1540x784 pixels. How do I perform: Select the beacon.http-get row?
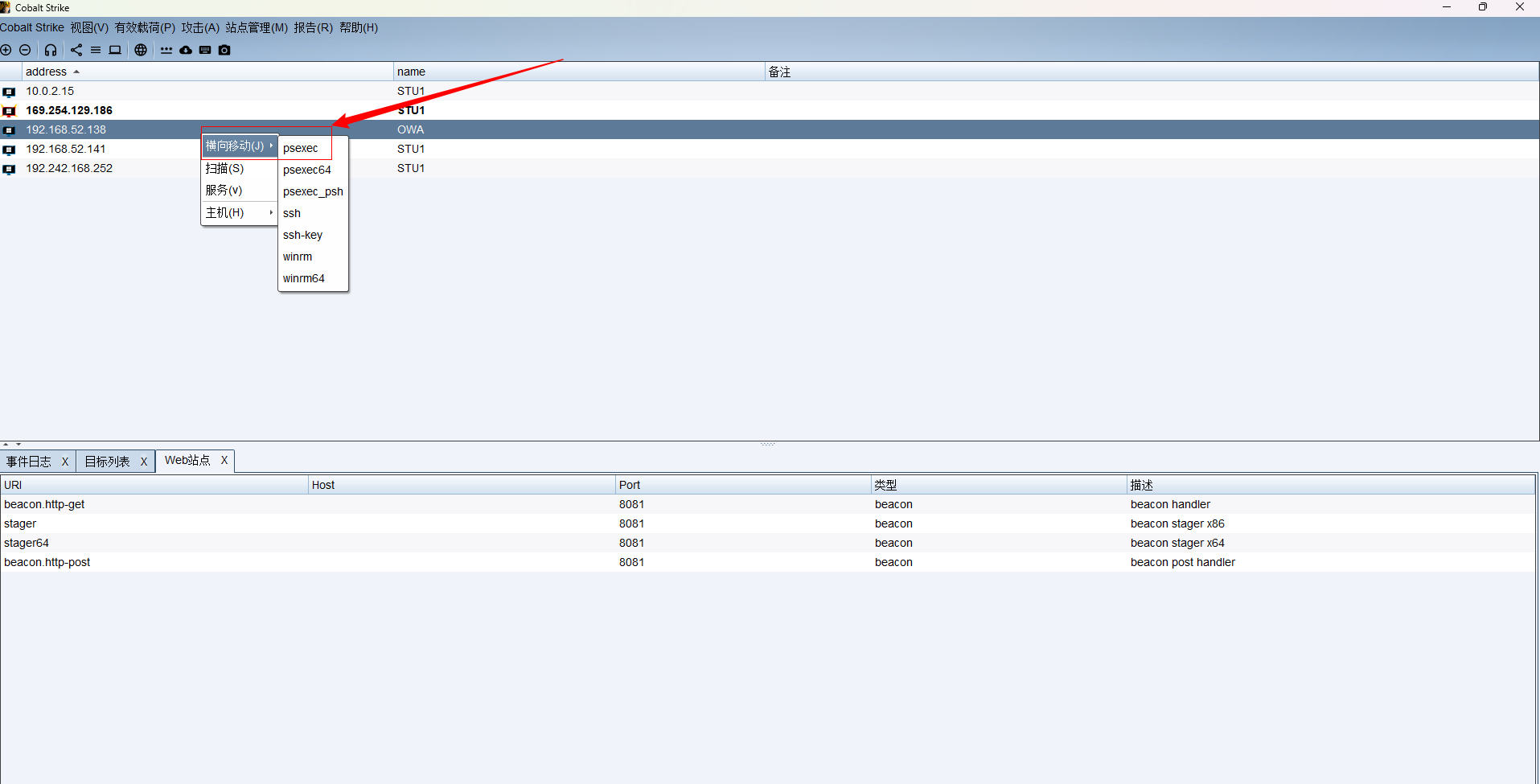coord(768,504)
